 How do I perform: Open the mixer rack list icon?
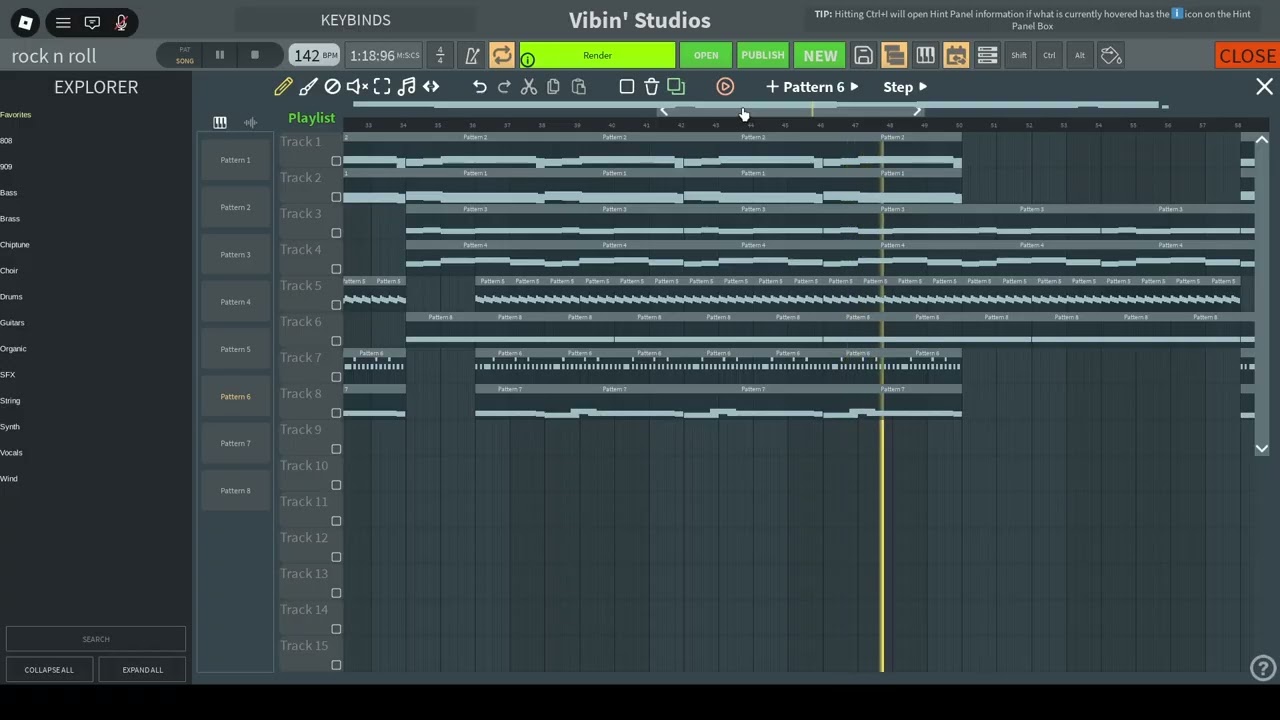987,56
